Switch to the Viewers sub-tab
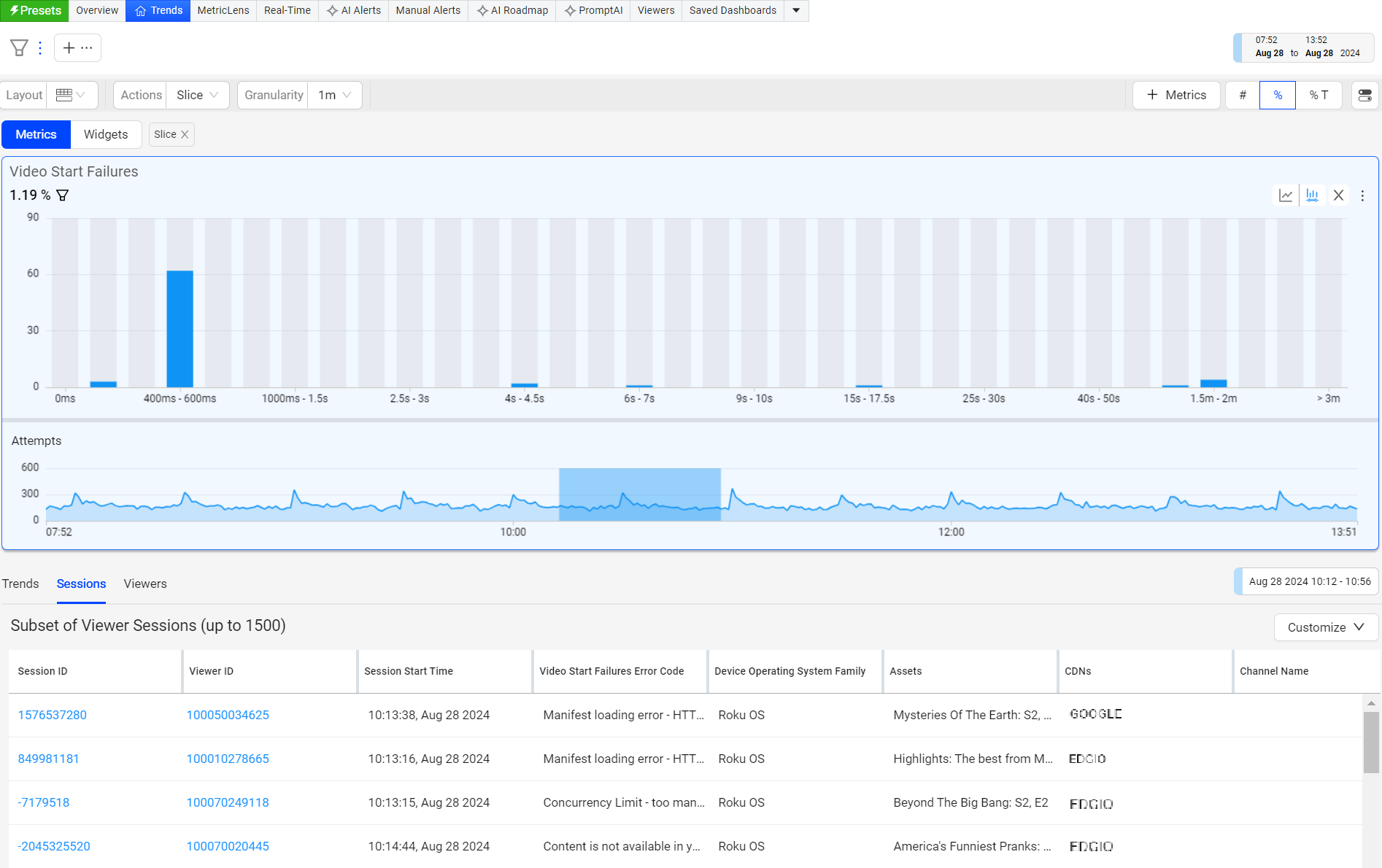This screenshot has height=868, width=1382. (145, 584)
